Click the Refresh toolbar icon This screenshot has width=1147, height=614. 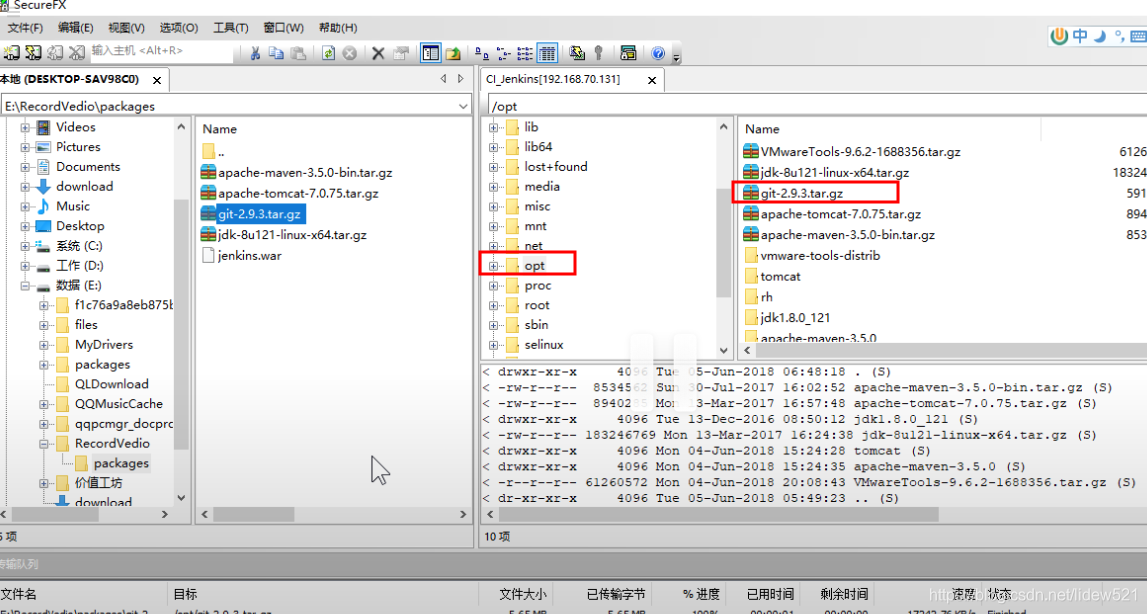coord(328,53)
